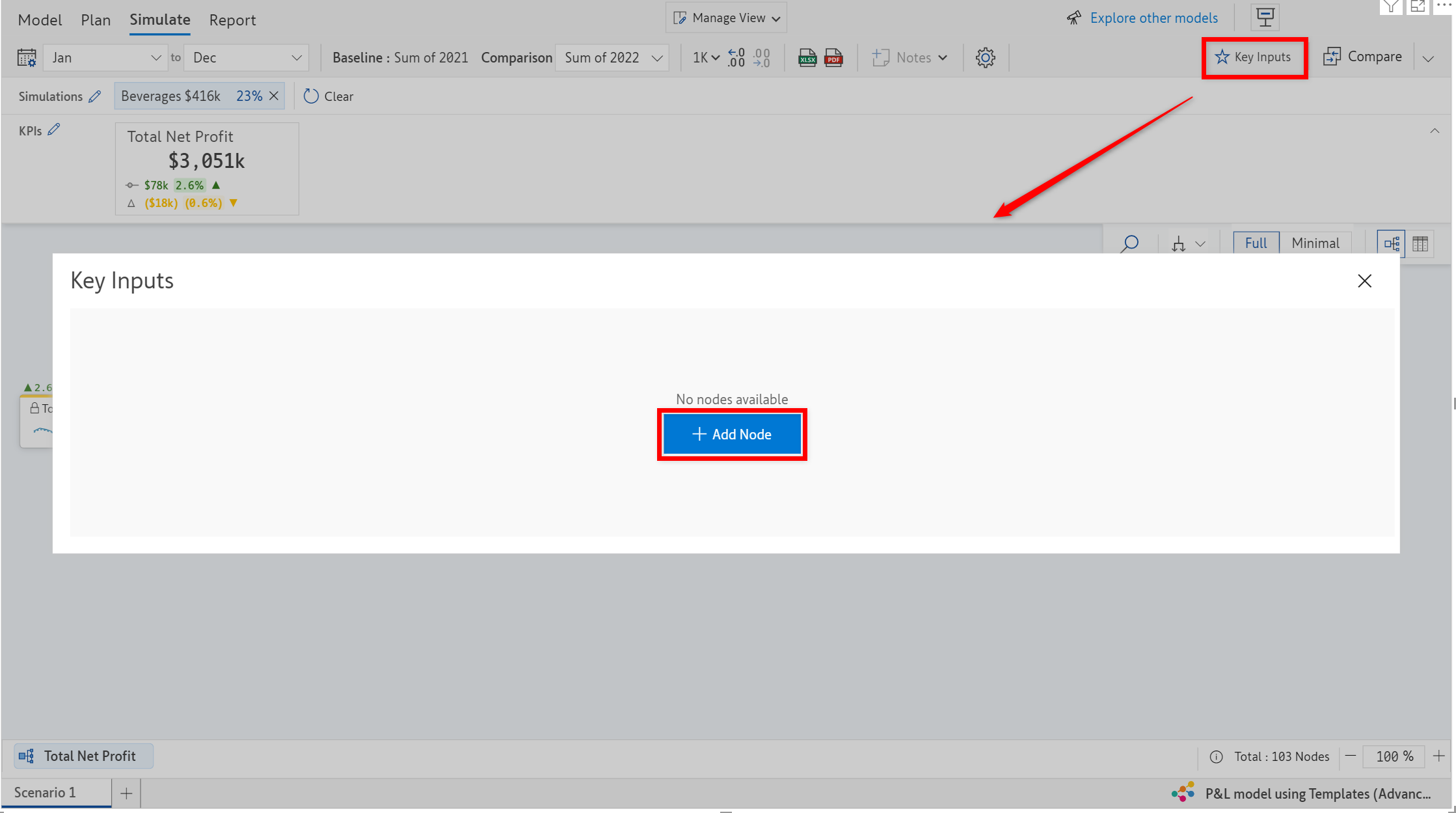Image resolution: width=1456 pixels, height=813 pixels.
Task: Open the Manage View dropdown
Action: [726, 18]
